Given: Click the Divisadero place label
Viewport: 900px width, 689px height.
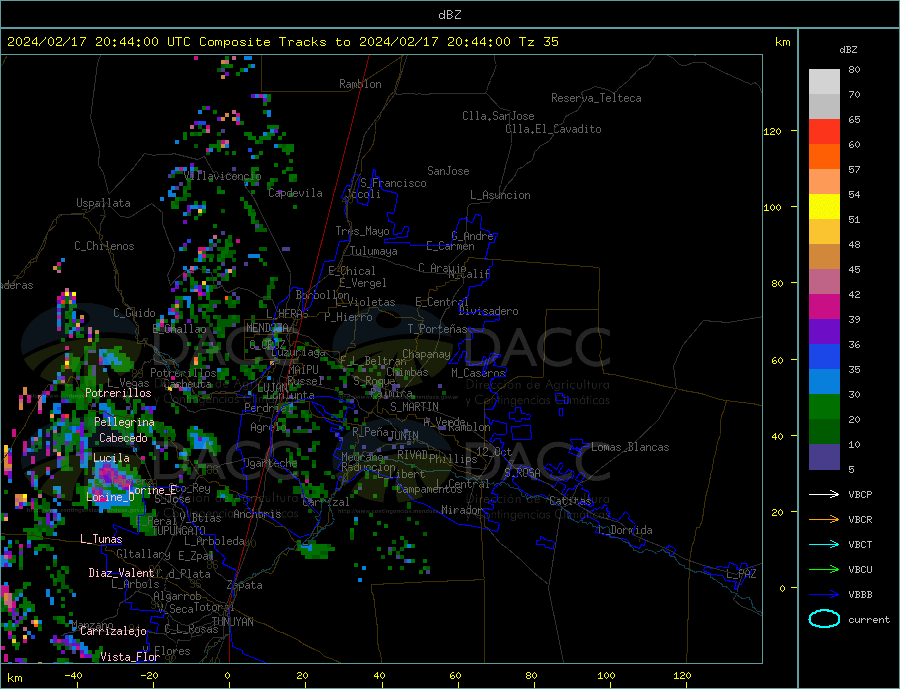Looking at the screenshot, I should (x=488, y=311).
